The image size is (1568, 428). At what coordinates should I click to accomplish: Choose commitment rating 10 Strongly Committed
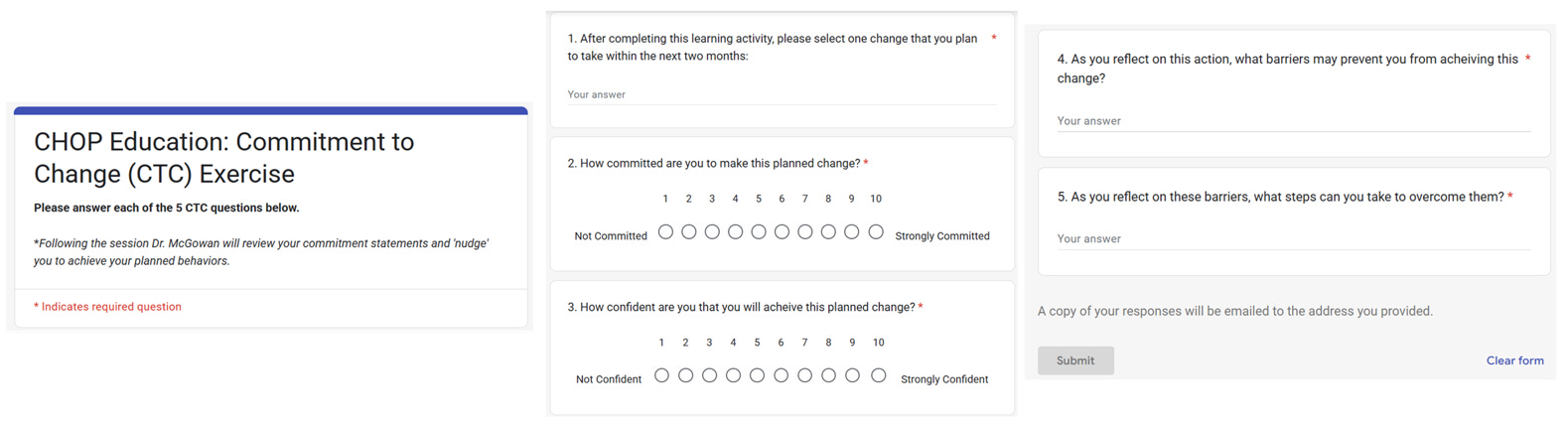pyautogui.click(x=876, y=232)
